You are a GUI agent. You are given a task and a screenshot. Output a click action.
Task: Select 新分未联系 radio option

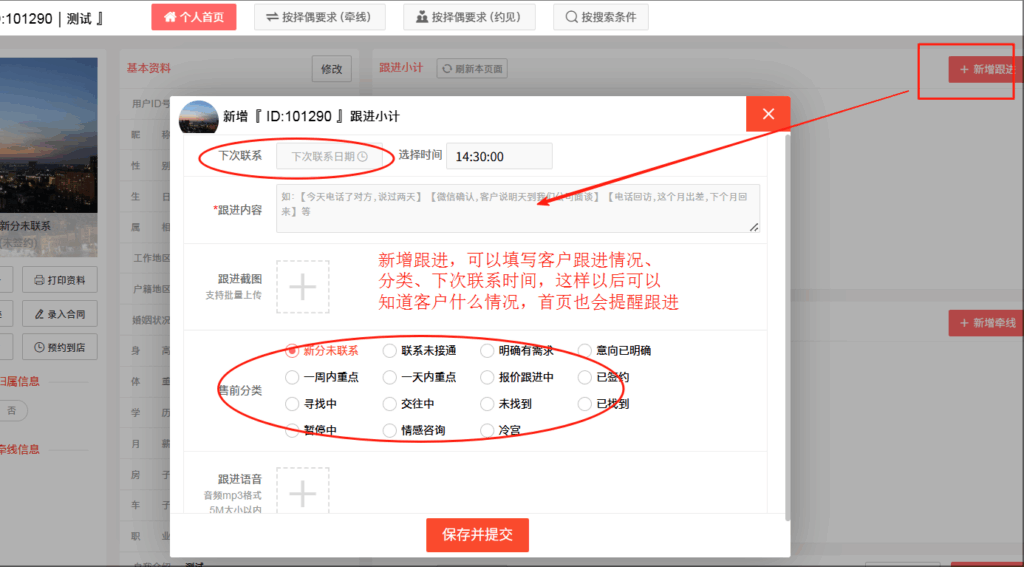click(x=292, y=351)
